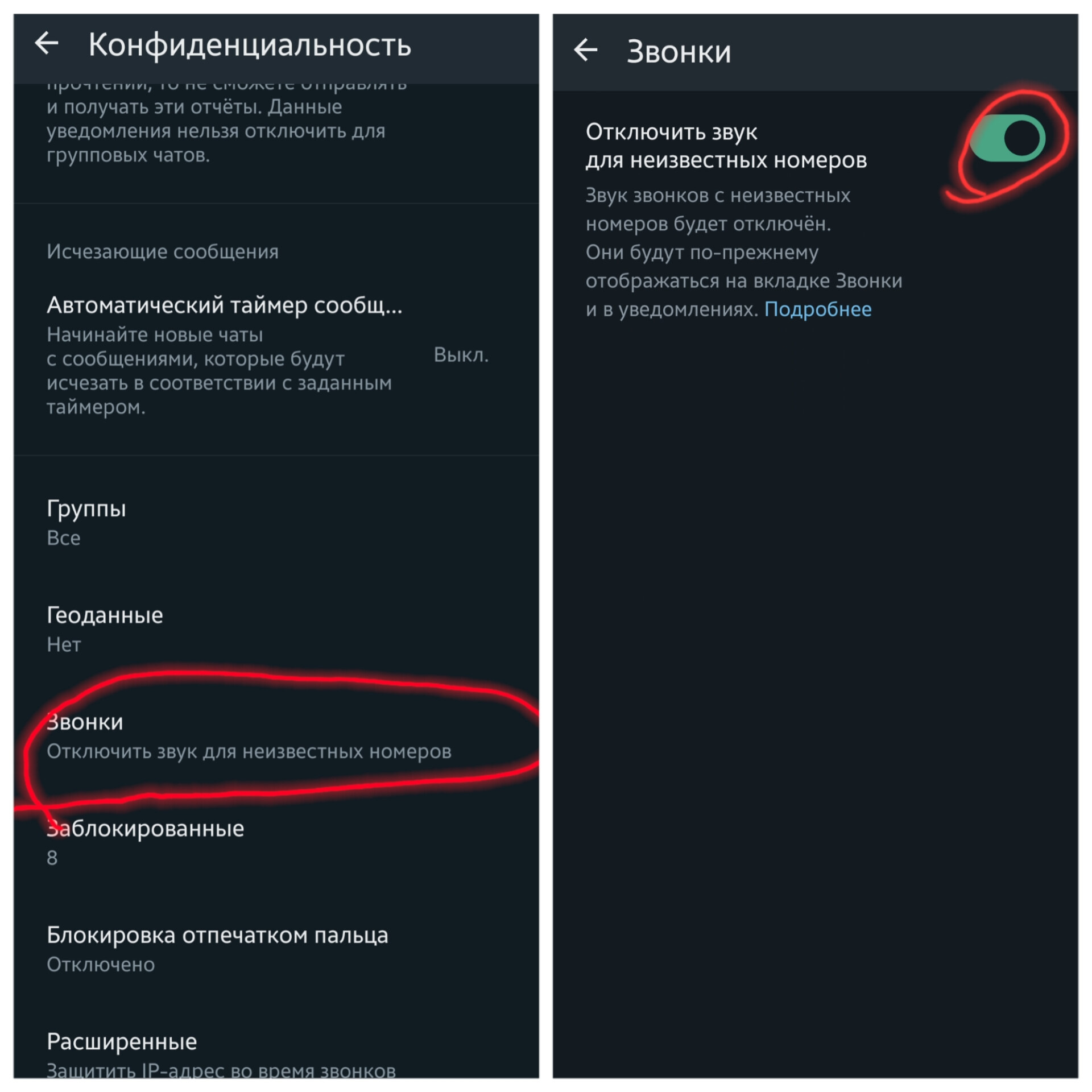
Task: Tap the Все value under Группы
Action: 64,538
